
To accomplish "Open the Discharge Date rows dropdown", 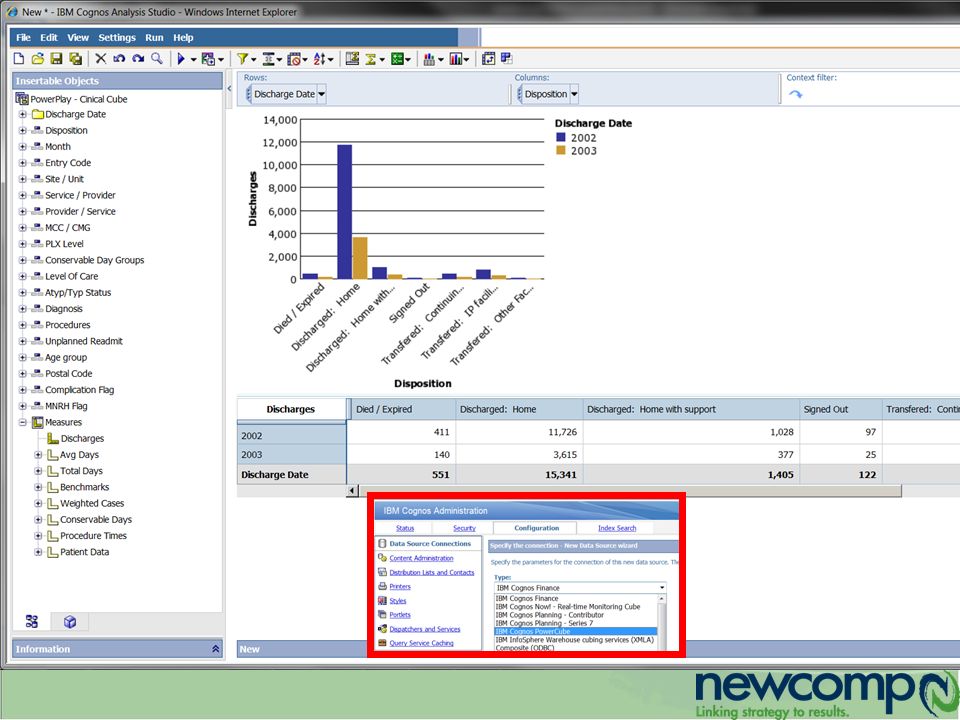I will (321, 94).
